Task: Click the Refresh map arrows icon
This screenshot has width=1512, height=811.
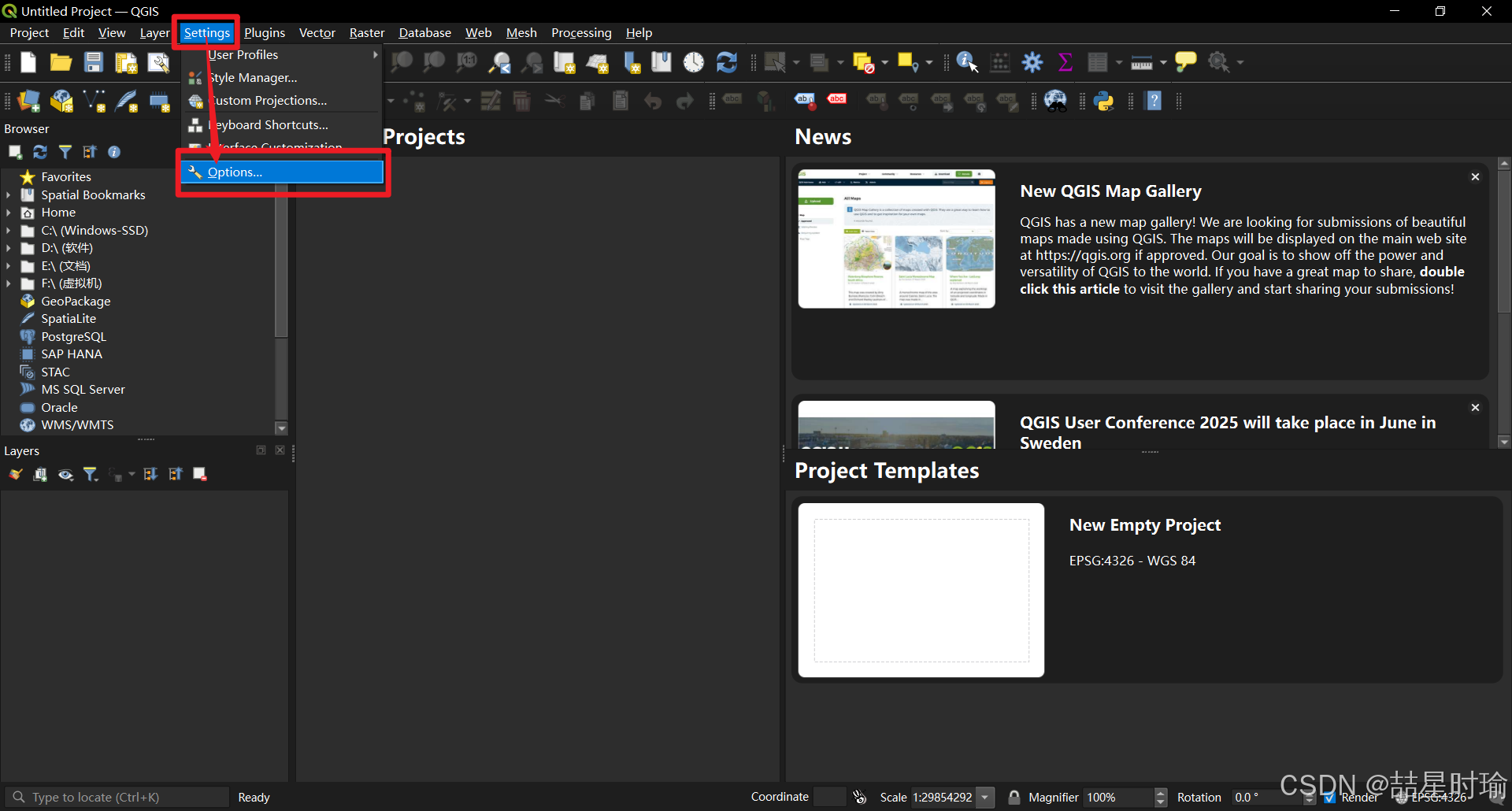Action: 727,62
